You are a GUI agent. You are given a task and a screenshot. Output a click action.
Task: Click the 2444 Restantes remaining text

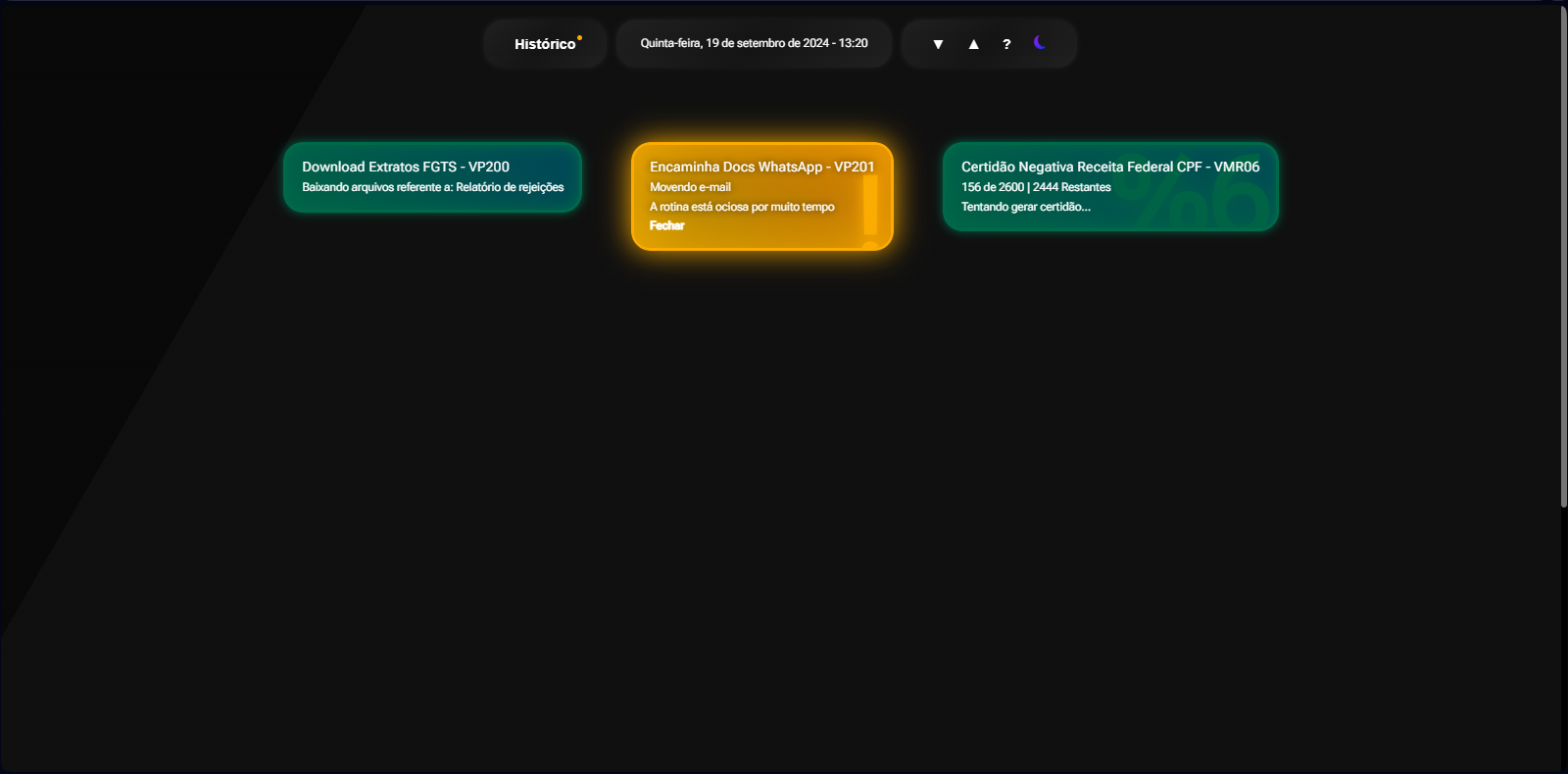[1072, 187]
